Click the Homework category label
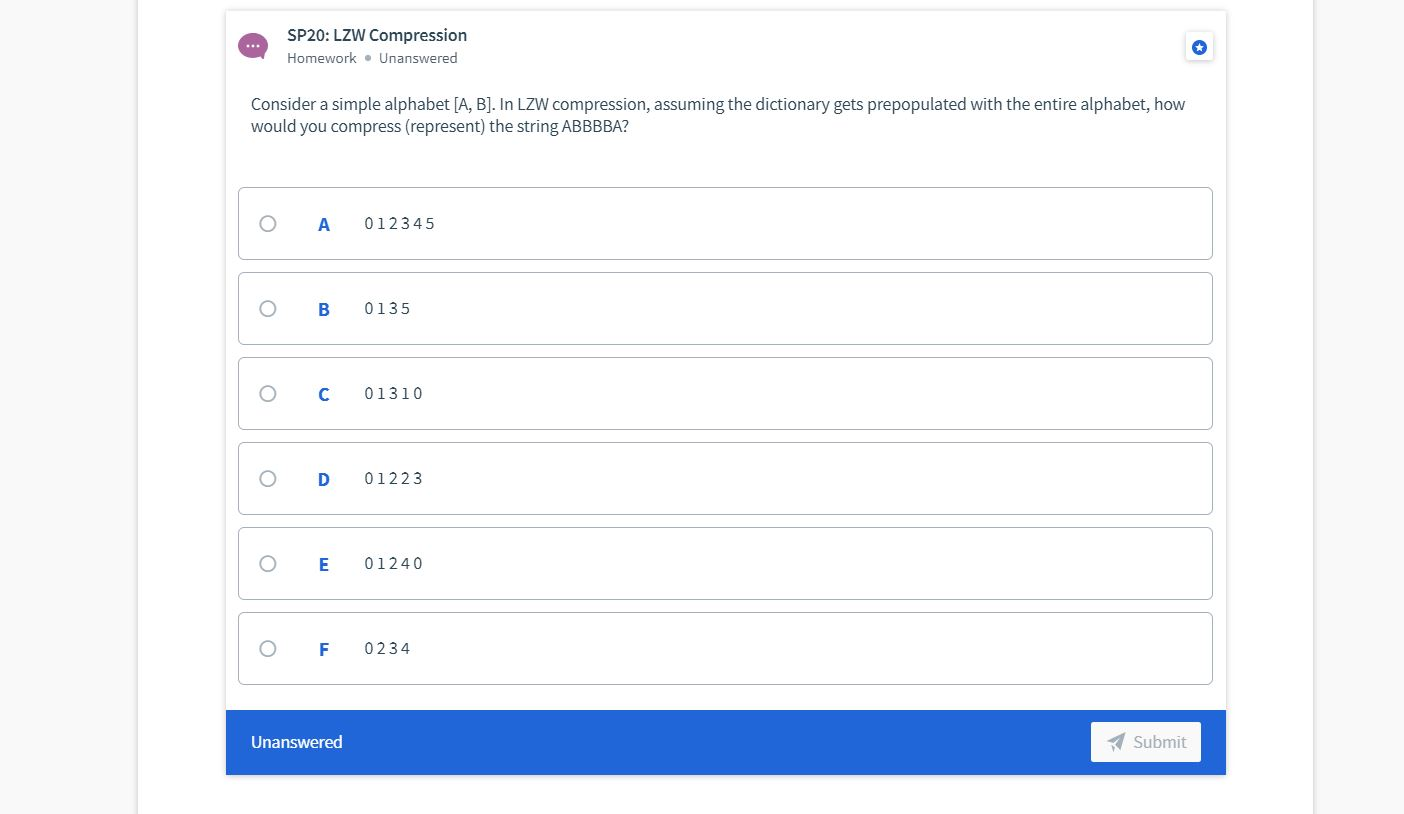This screenshot has height=814, width=1404. tap(321, 58)
